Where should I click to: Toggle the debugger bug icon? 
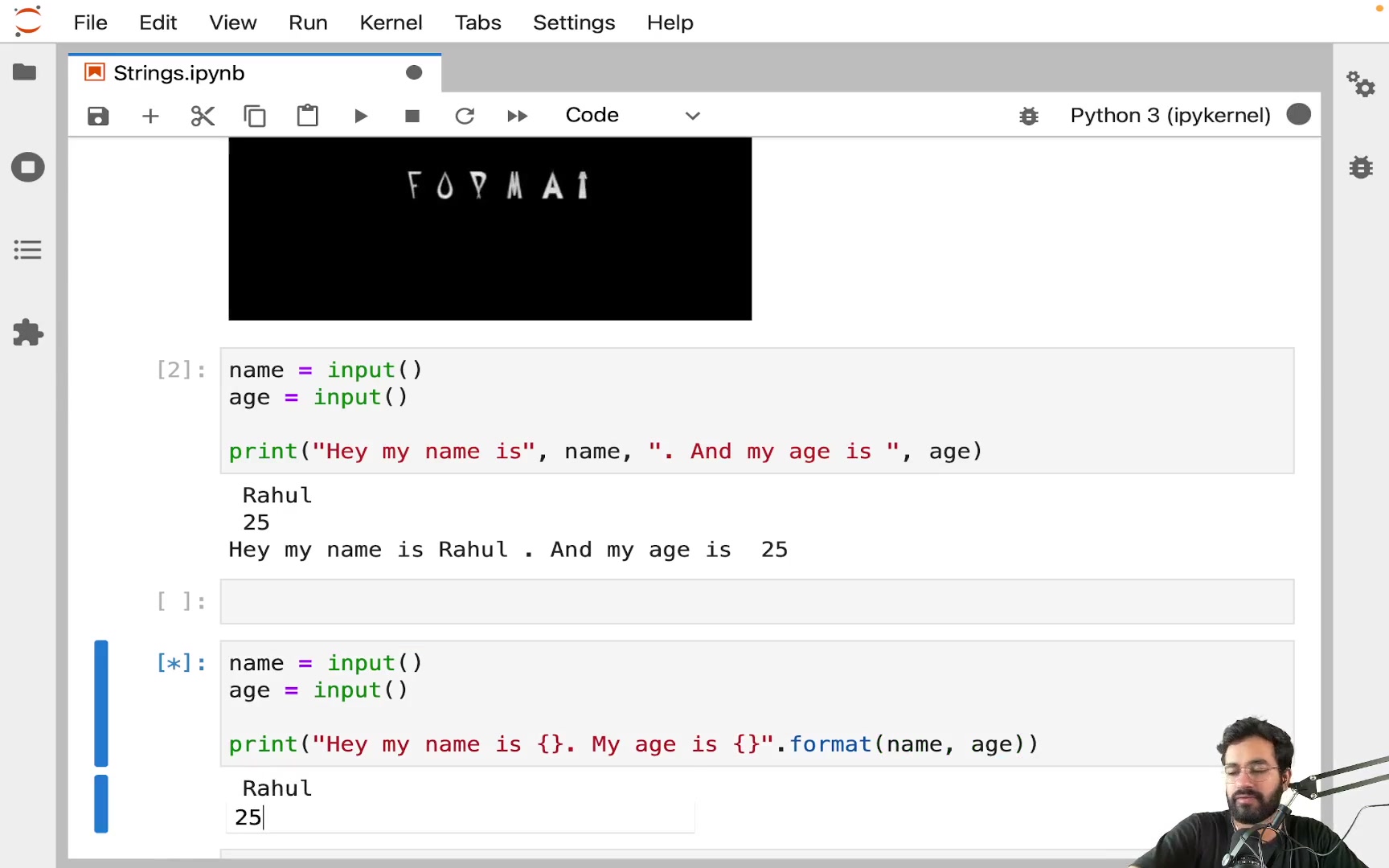1029,116
